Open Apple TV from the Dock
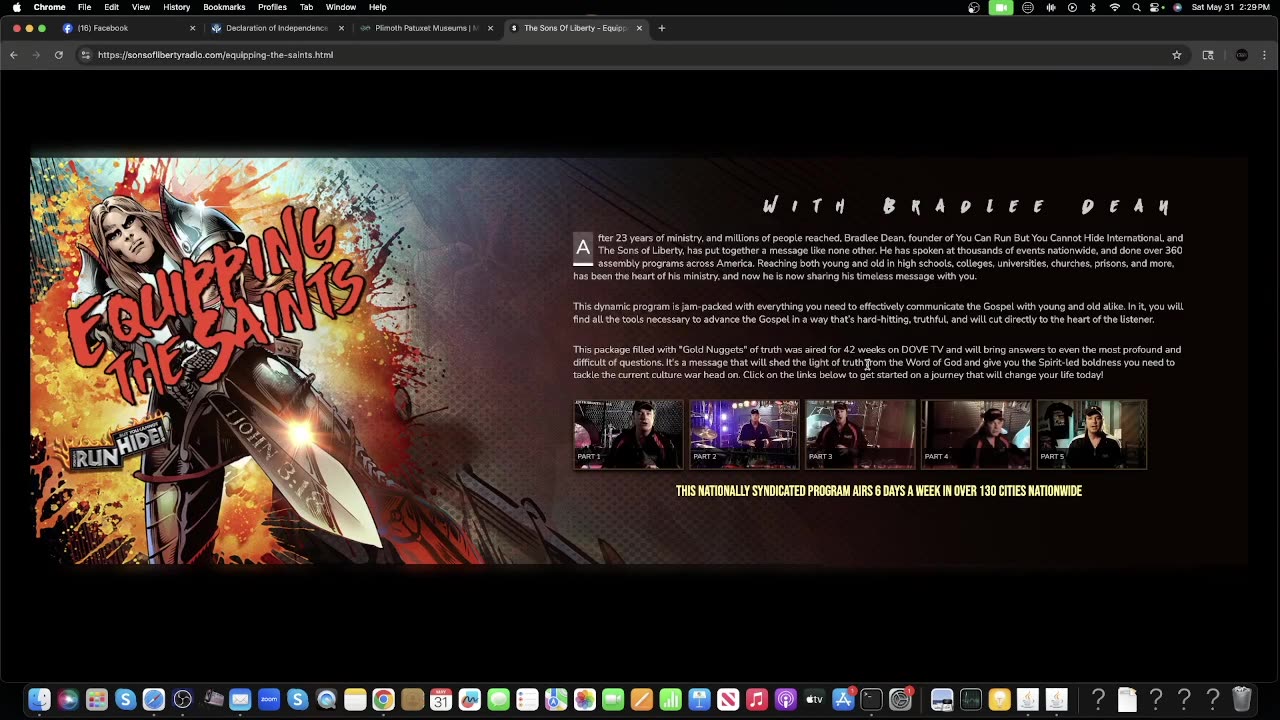 [814, 700]
